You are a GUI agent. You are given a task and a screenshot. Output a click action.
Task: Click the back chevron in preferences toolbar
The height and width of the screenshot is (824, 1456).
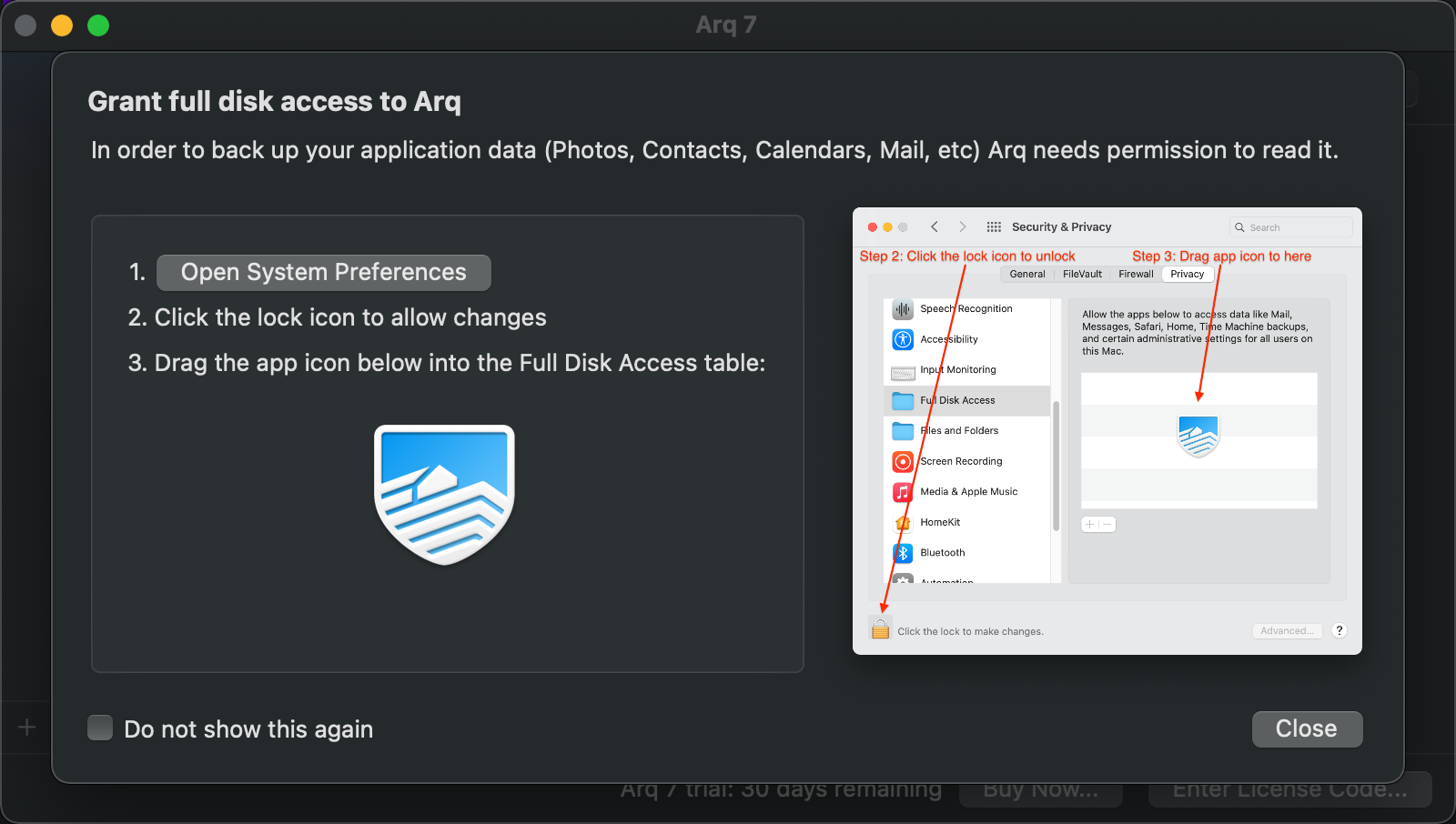(935, 227)
